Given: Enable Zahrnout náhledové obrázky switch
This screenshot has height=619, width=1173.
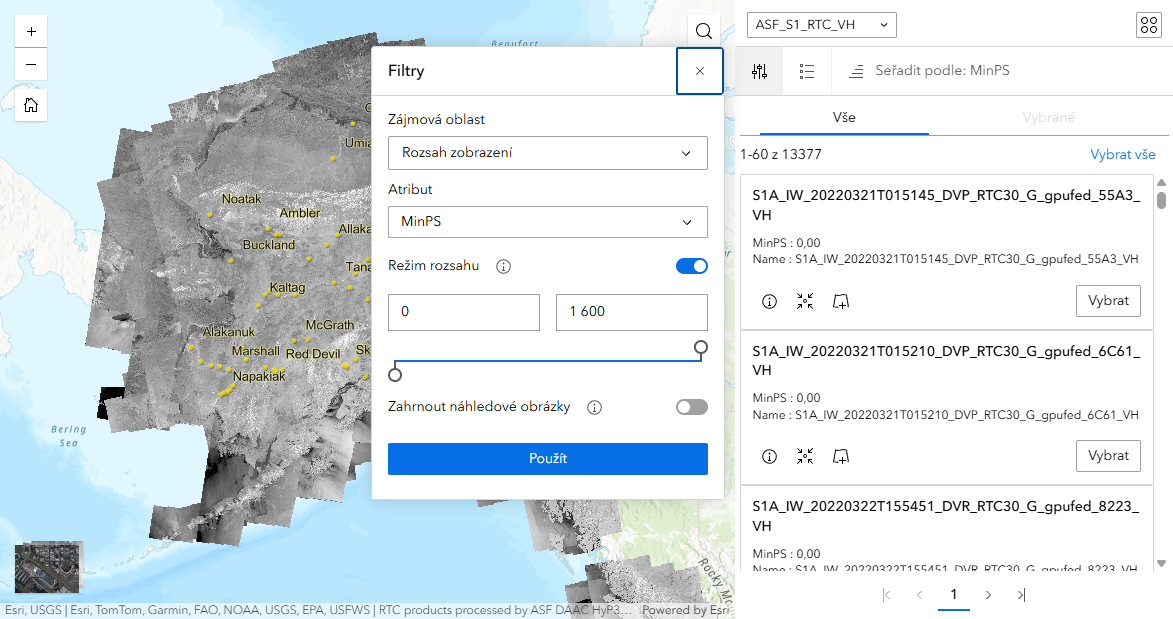Looking at the screenshot, I should (691, 407).
